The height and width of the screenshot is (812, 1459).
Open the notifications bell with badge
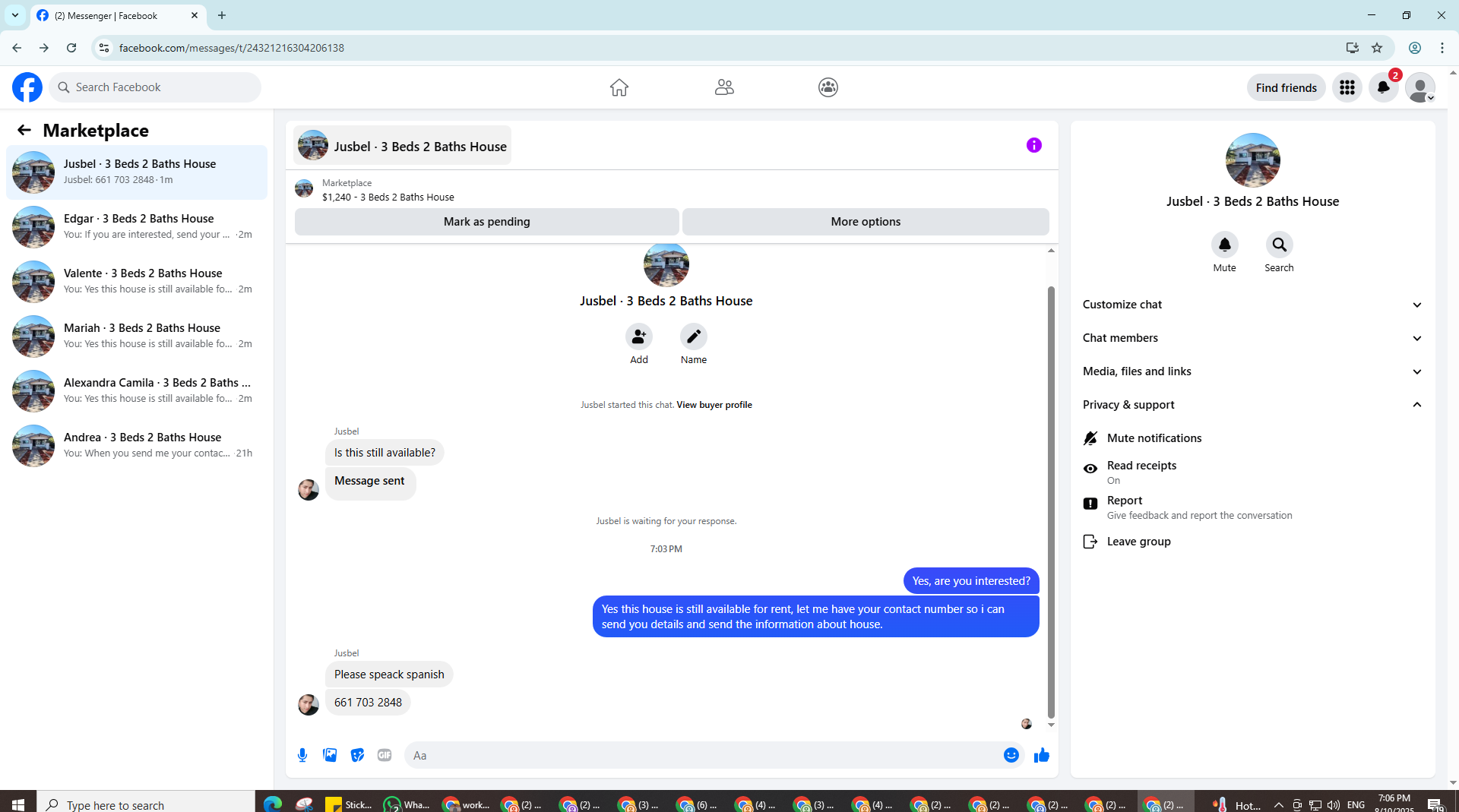1384,87
